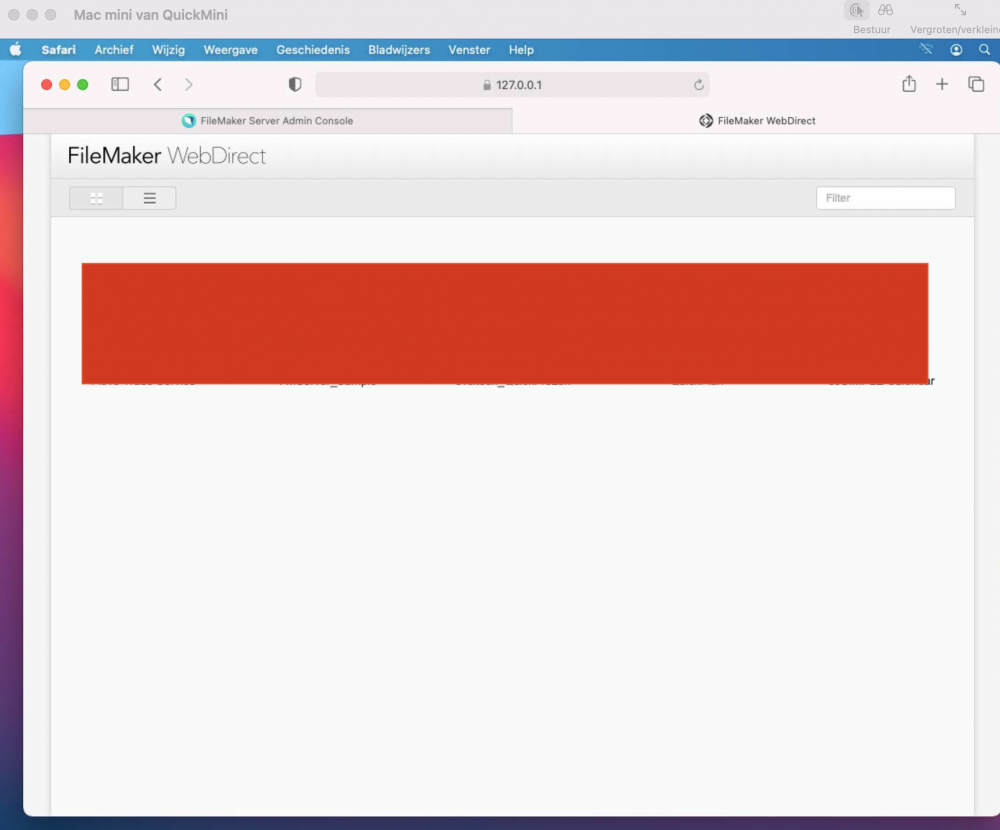Switch to FileMaker Server Admin Console tab
Screen dimensions: 1000x830
coord(267,121)
